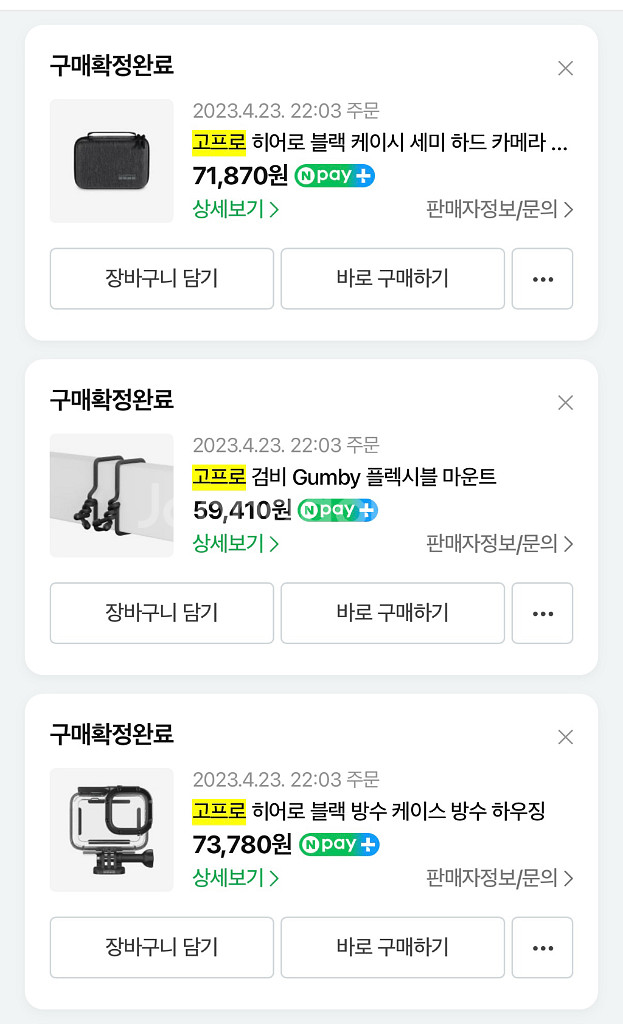Open 판매자정보/문의 for the camera case
The width and height of the screenshot is (623, 1024).
[500, 209]
